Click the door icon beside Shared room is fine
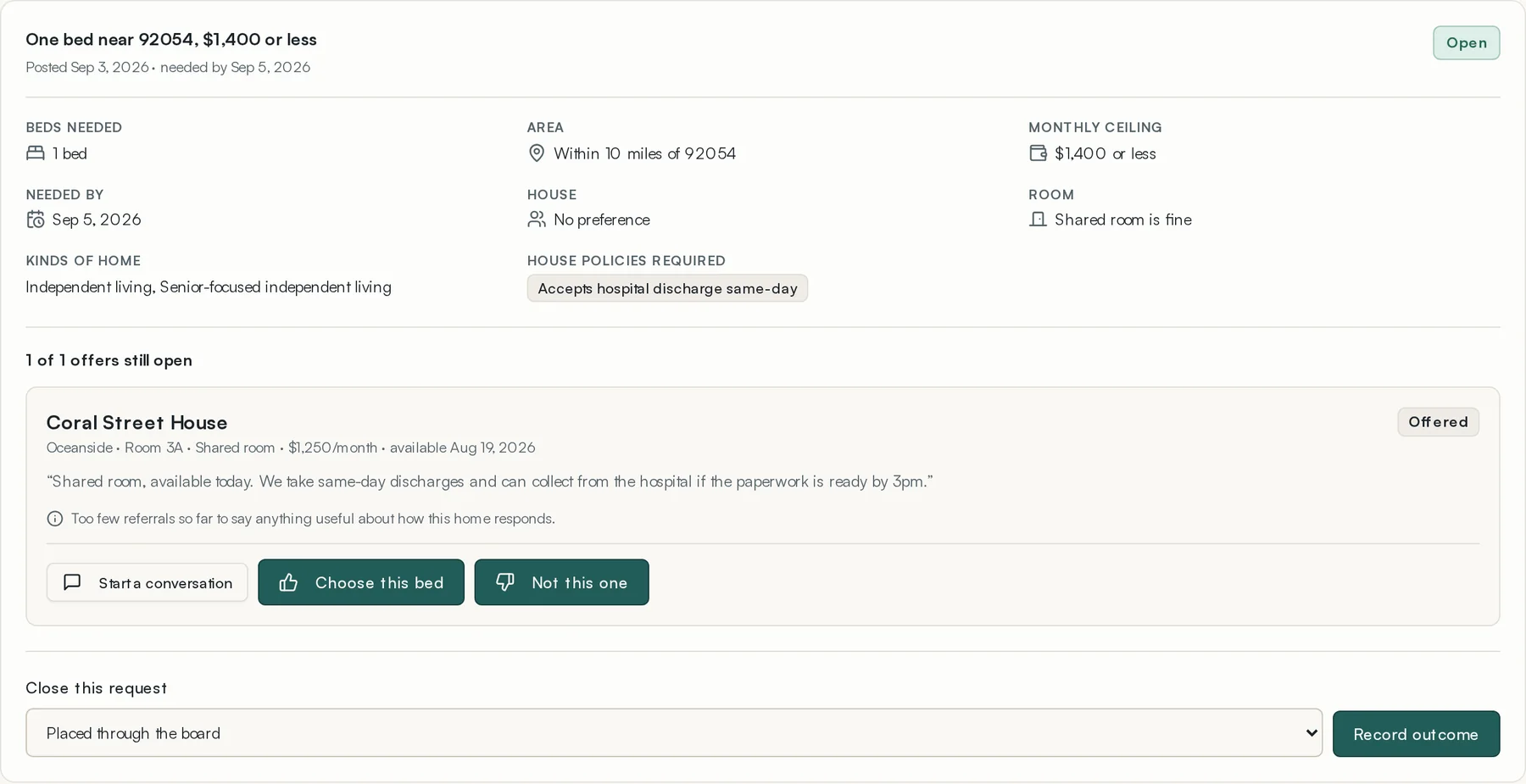Viewport: 1526px width, 784px height. tap(1038, 220)
